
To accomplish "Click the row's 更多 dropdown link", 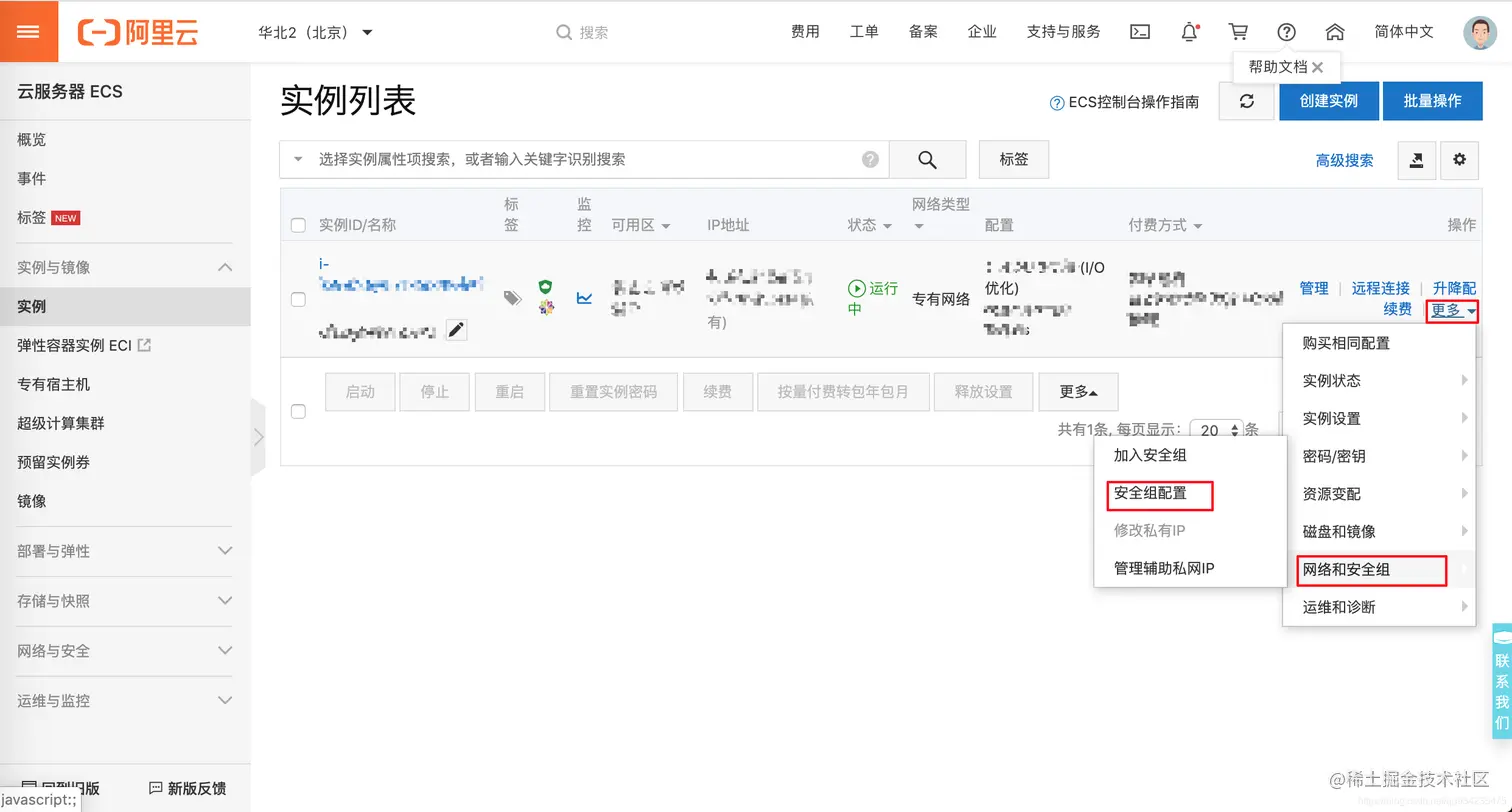I will point(1453,310).
